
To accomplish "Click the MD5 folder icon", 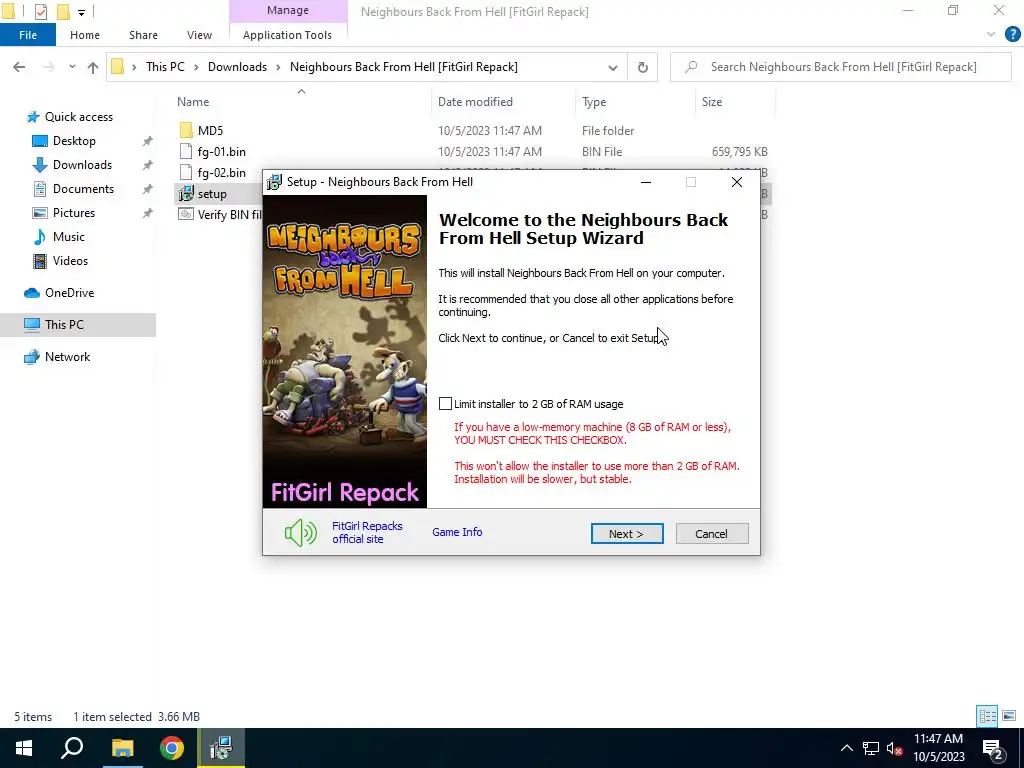I will pos(186,131).
